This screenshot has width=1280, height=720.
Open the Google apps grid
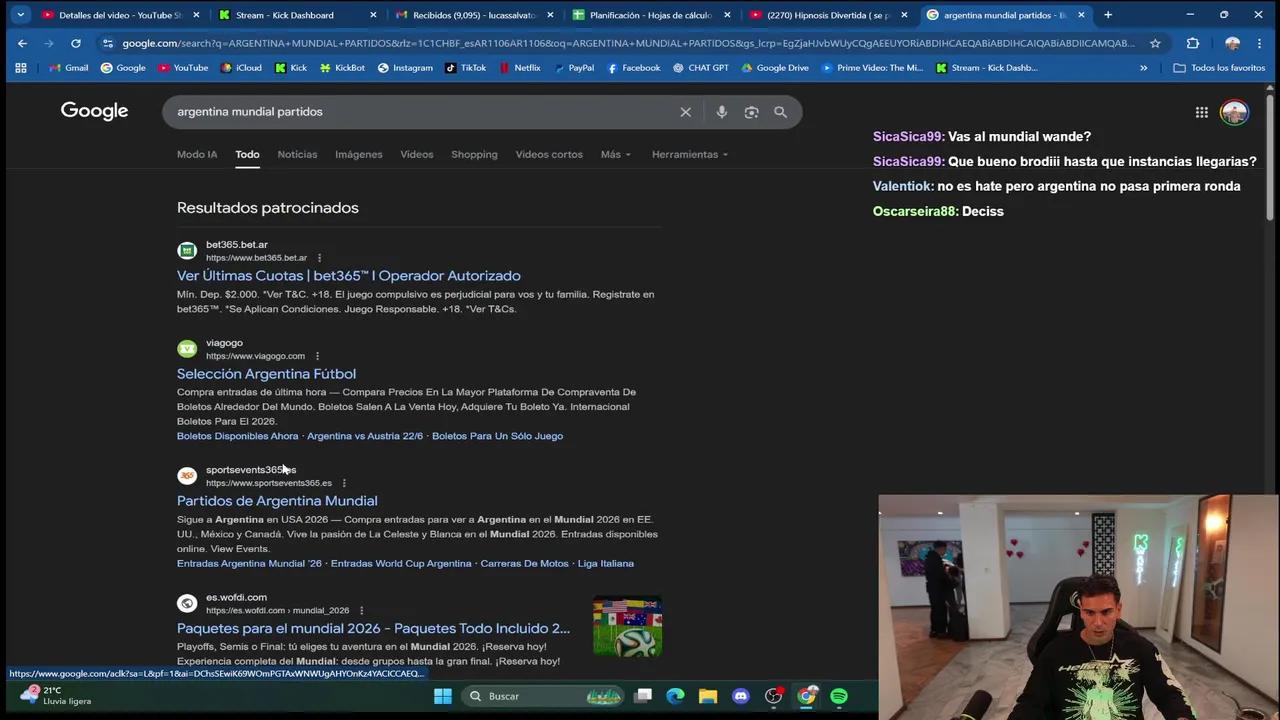[1202, 112]
